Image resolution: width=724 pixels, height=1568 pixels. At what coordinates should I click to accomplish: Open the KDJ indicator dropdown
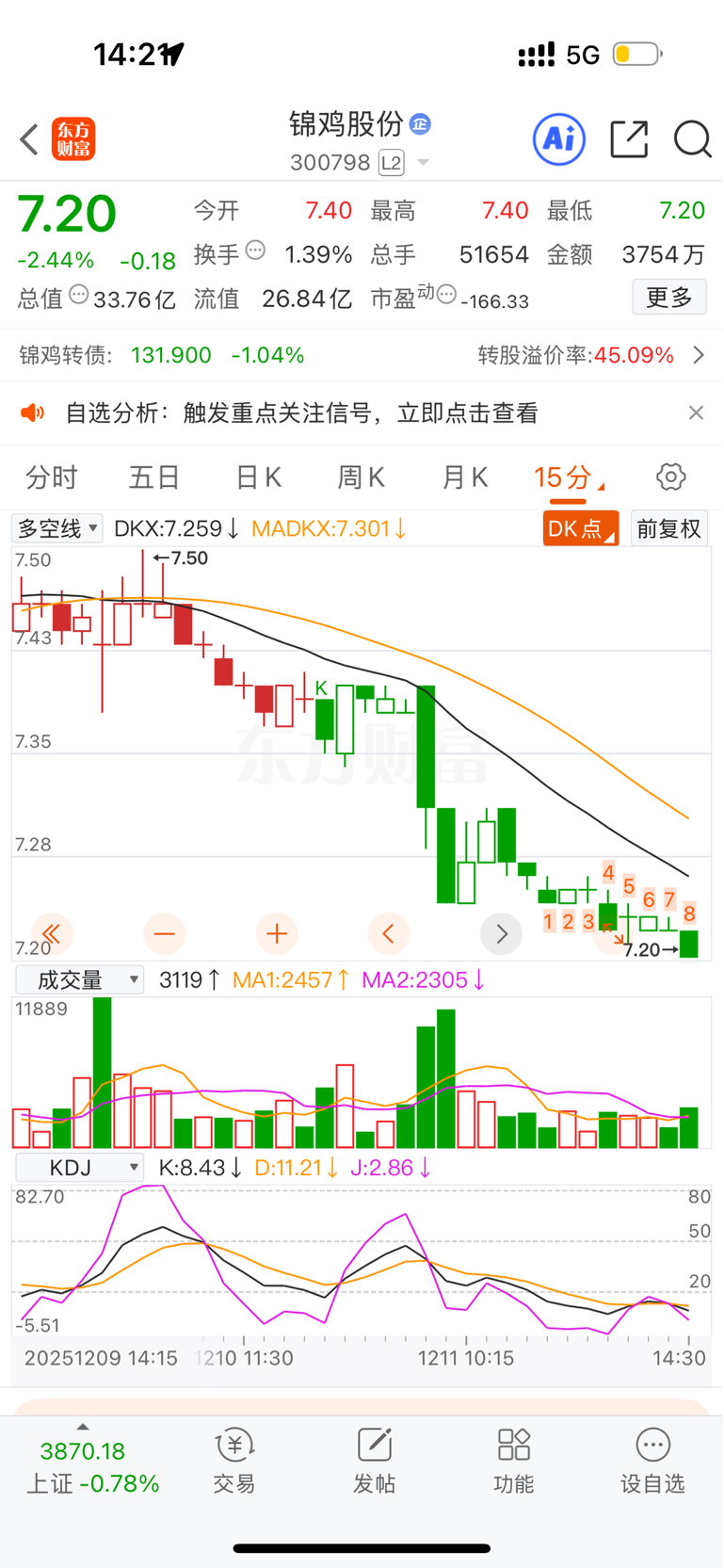[80, 1168]
